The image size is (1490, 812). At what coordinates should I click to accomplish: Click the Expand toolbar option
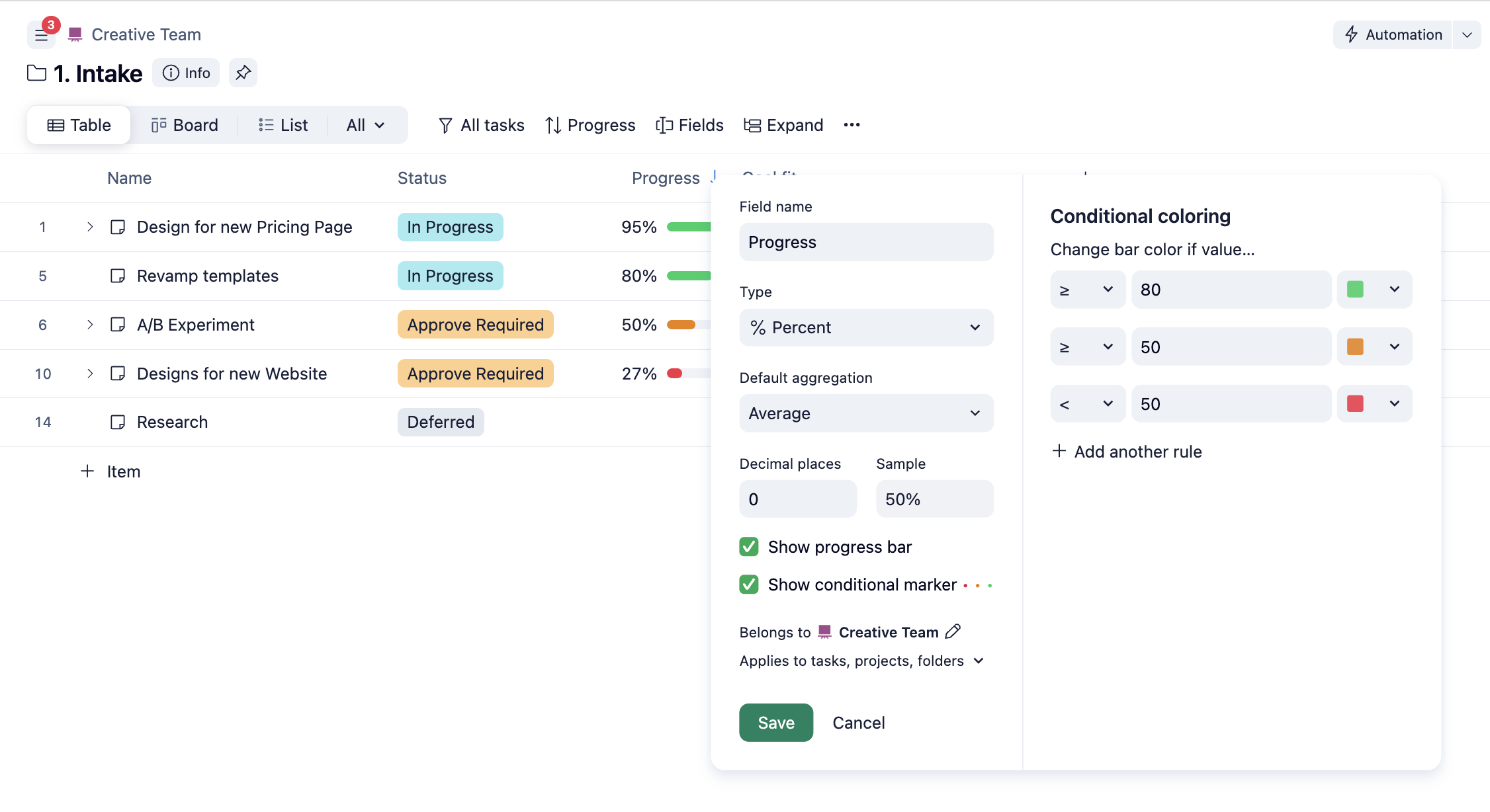[x=784, y=125]
